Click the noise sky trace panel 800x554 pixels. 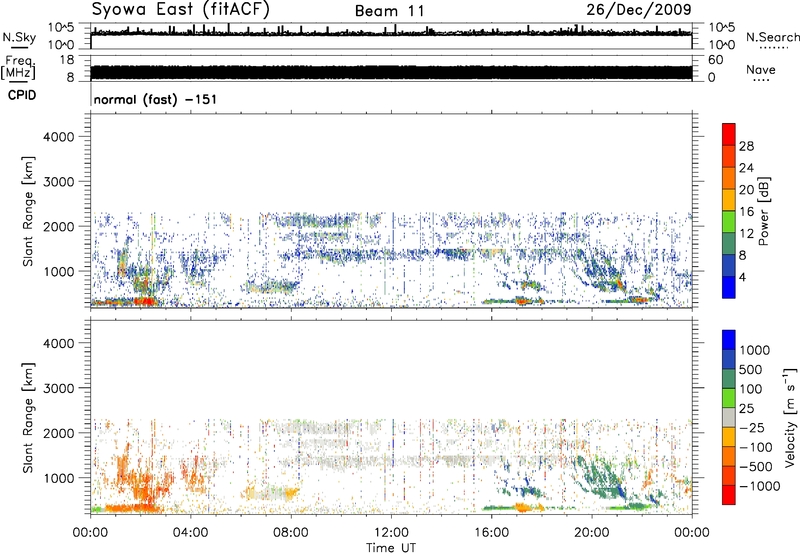391,36
